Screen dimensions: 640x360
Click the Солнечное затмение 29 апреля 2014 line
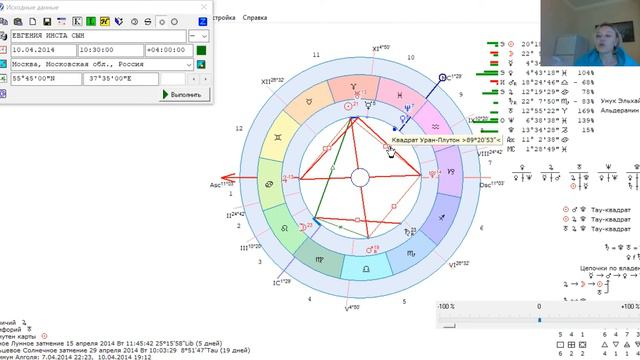pos(125,350)
